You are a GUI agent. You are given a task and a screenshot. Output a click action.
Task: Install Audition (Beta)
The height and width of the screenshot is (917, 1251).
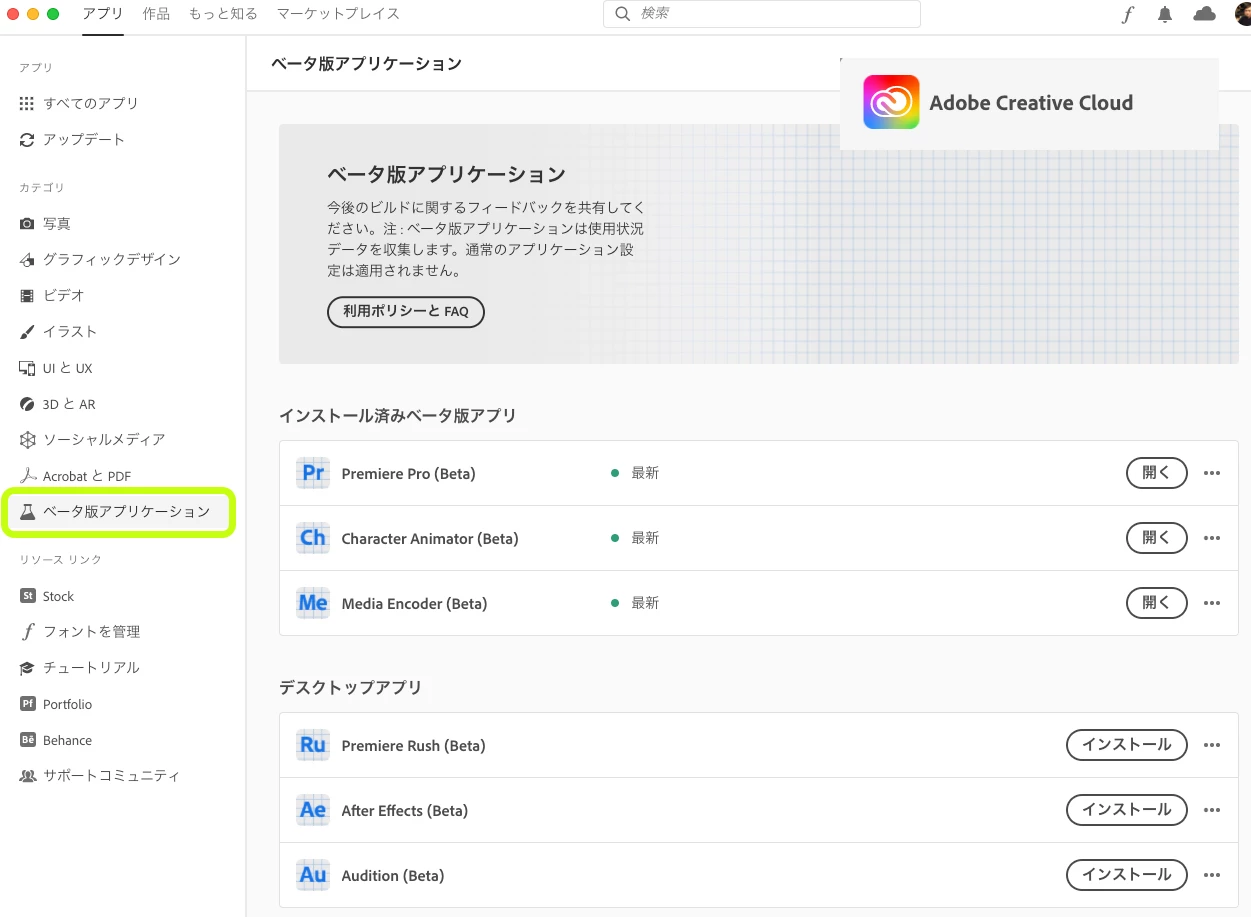pos(1127,875)
